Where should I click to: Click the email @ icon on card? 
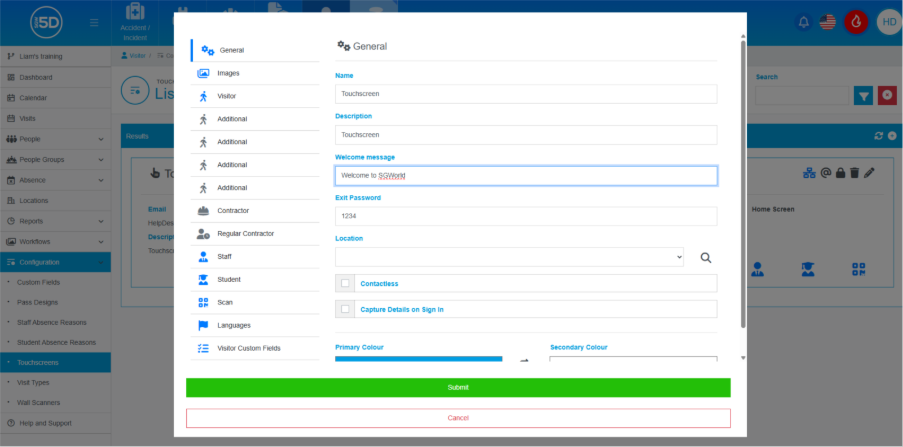[825, 172]
